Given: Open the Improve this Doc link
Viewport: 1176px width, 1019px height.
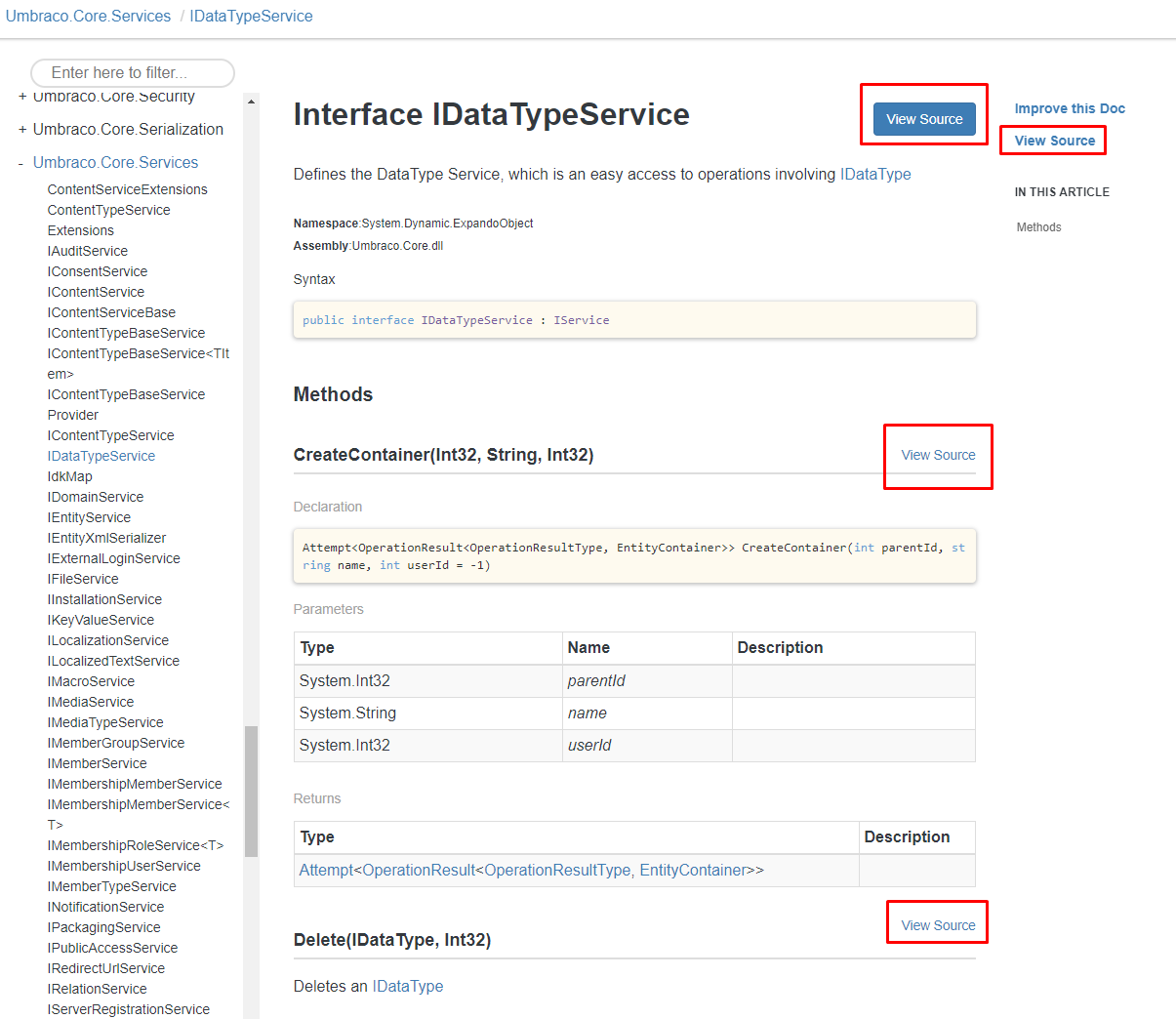Looking at the screenshot, I should click(1070, 108).
